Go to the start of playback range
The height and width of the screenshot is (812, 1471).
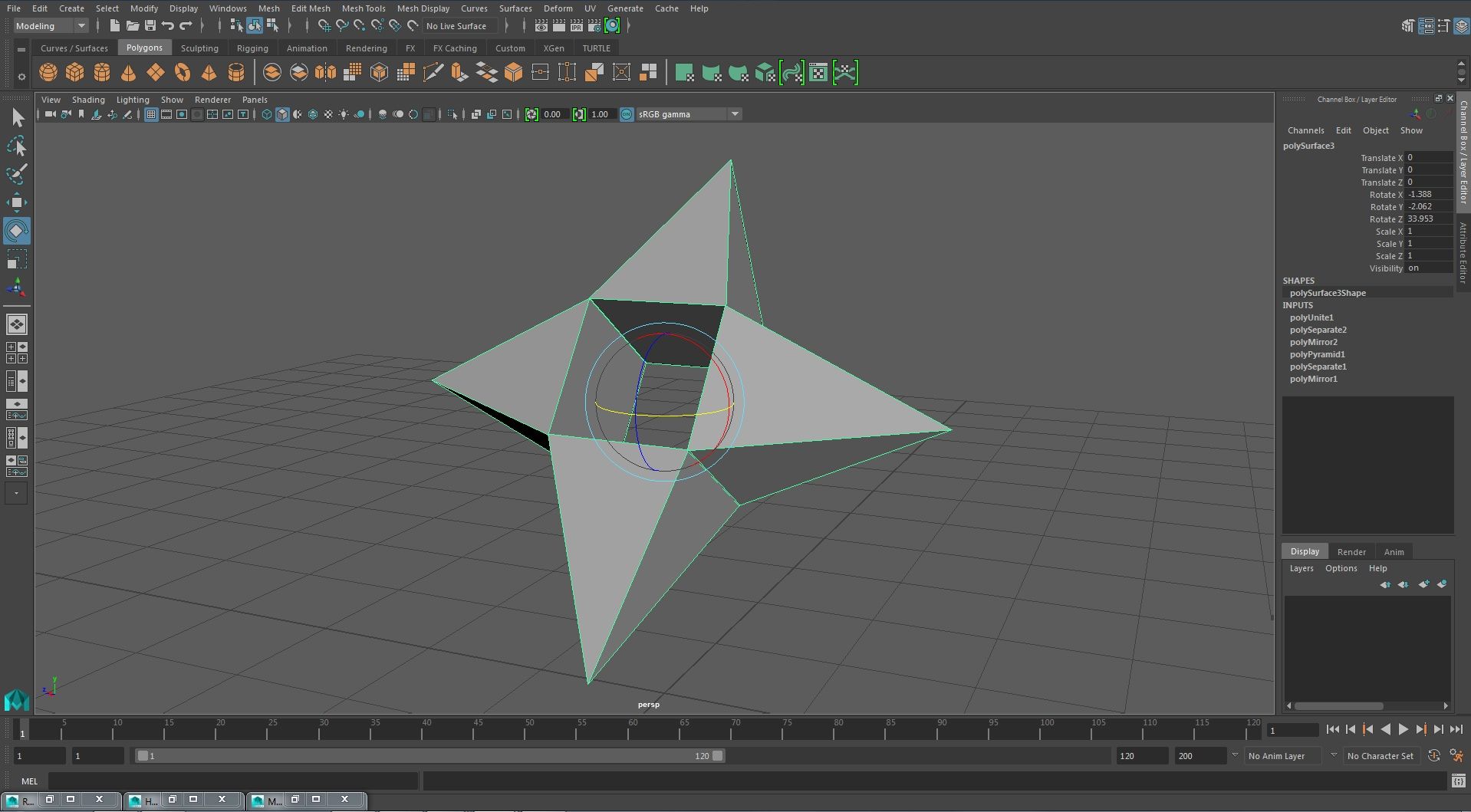click(1332, 730)
